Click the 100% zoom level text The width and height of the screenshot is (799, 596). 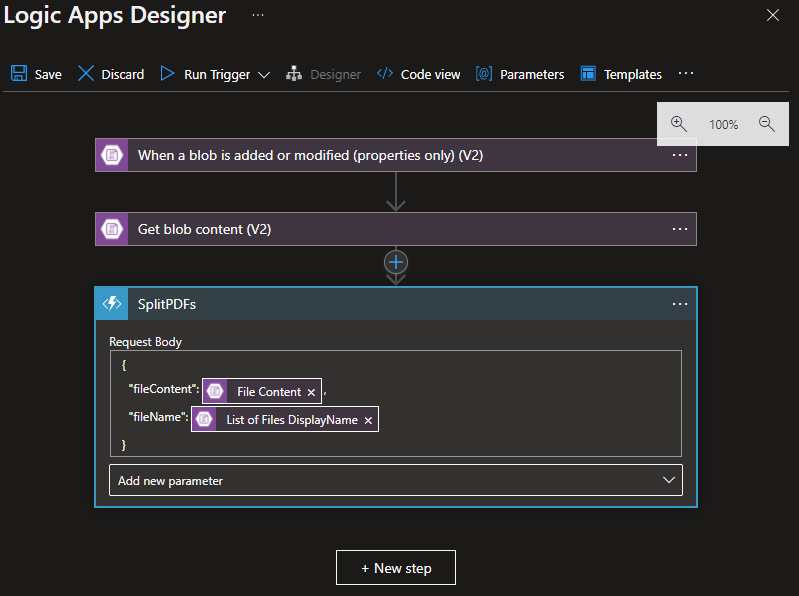pyautogui.click(x=724, y=125)
